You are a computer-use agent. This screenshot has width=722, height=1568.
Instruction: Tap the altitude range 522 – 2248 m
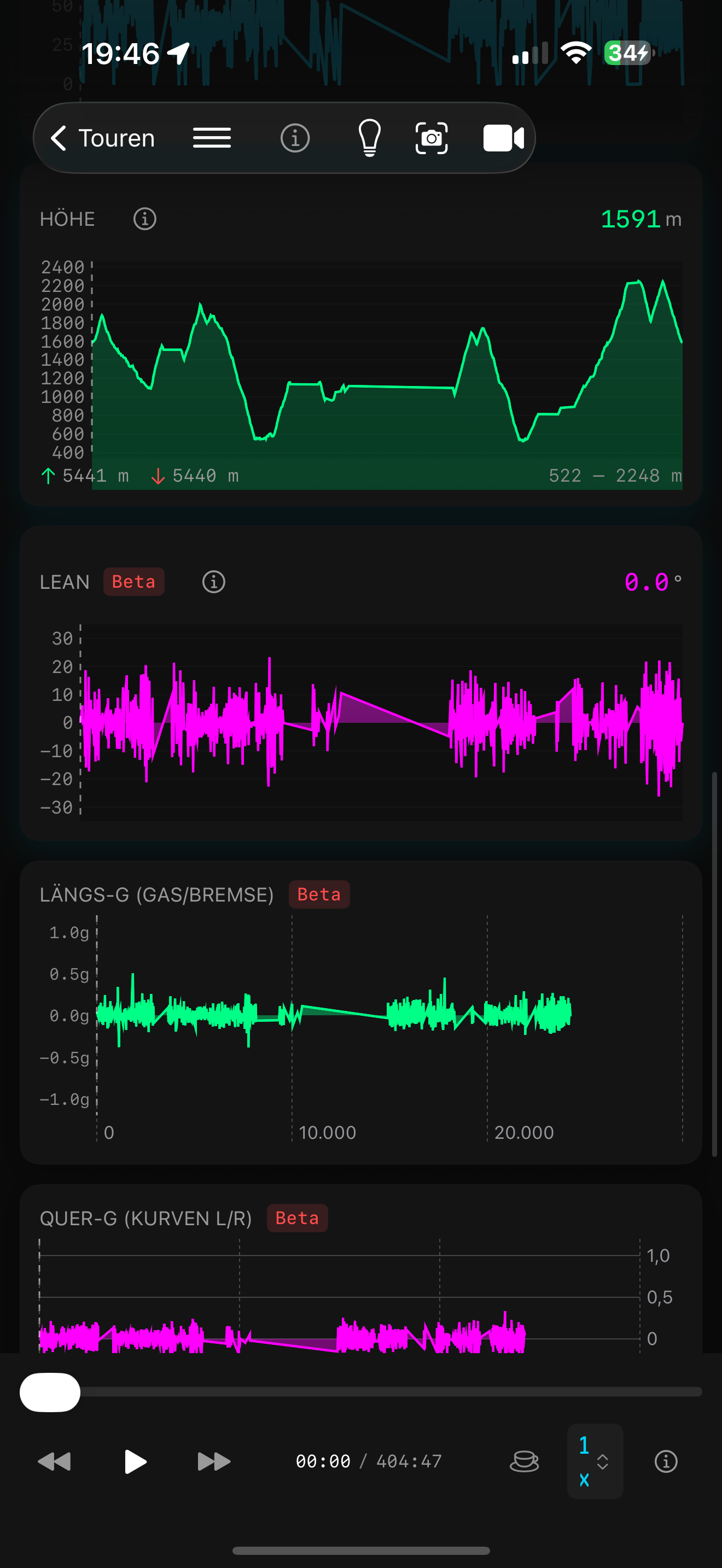click(615, 476)
